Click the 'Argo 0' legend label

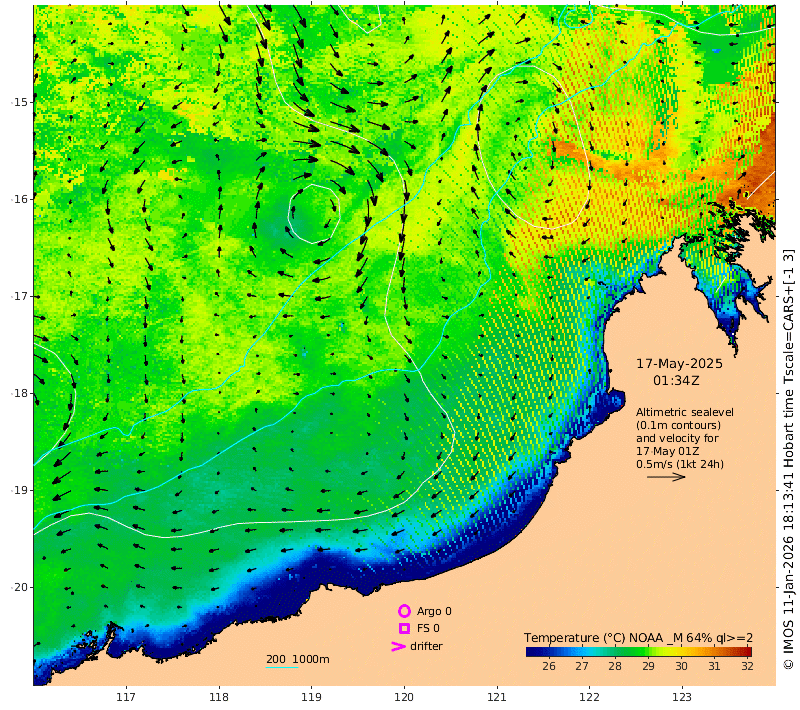tap(434, 612)
